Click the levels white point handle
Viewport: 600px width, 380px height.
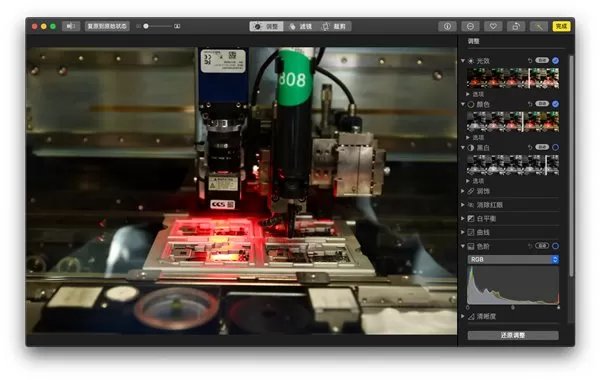click(558, 307)
